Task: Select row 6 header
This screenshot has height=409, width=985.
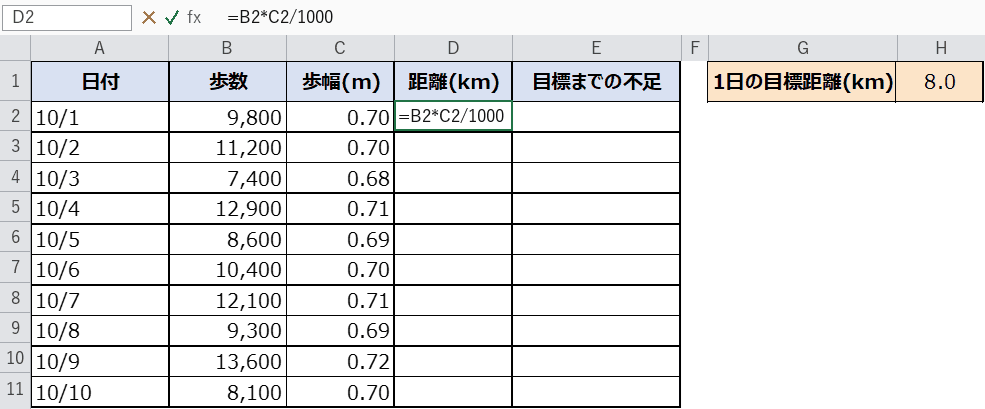Action: pyautogui.click(x=15, y=239)
